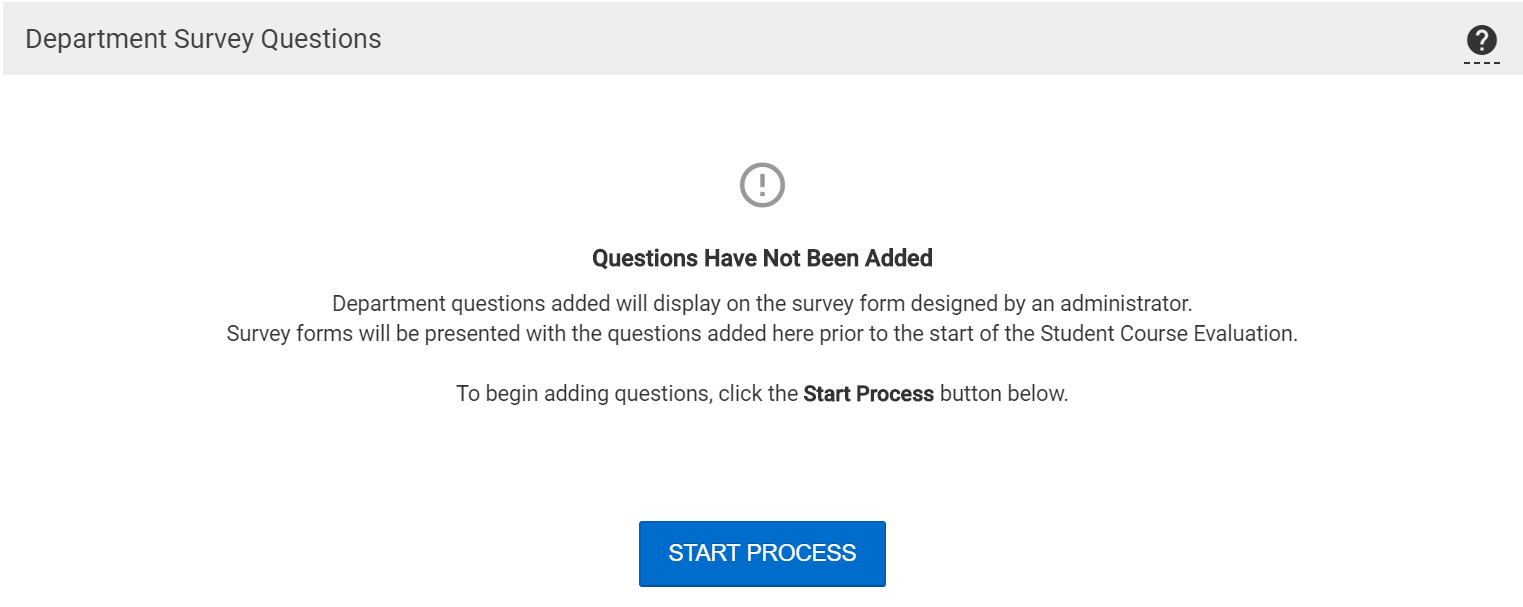The height and width of the screenshot is (607, 1523).
Task: Click empty area of gray header bar
Action: (900, 40)
